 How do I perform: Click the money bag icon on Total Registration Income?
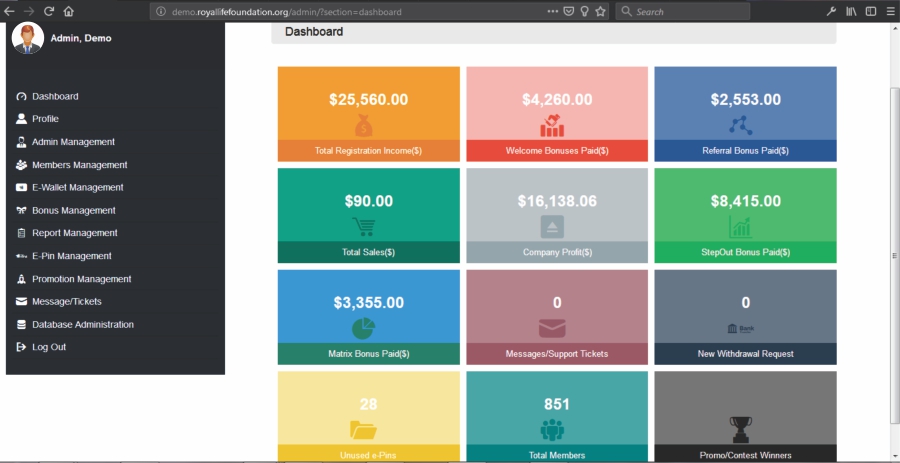coord(368,126)
